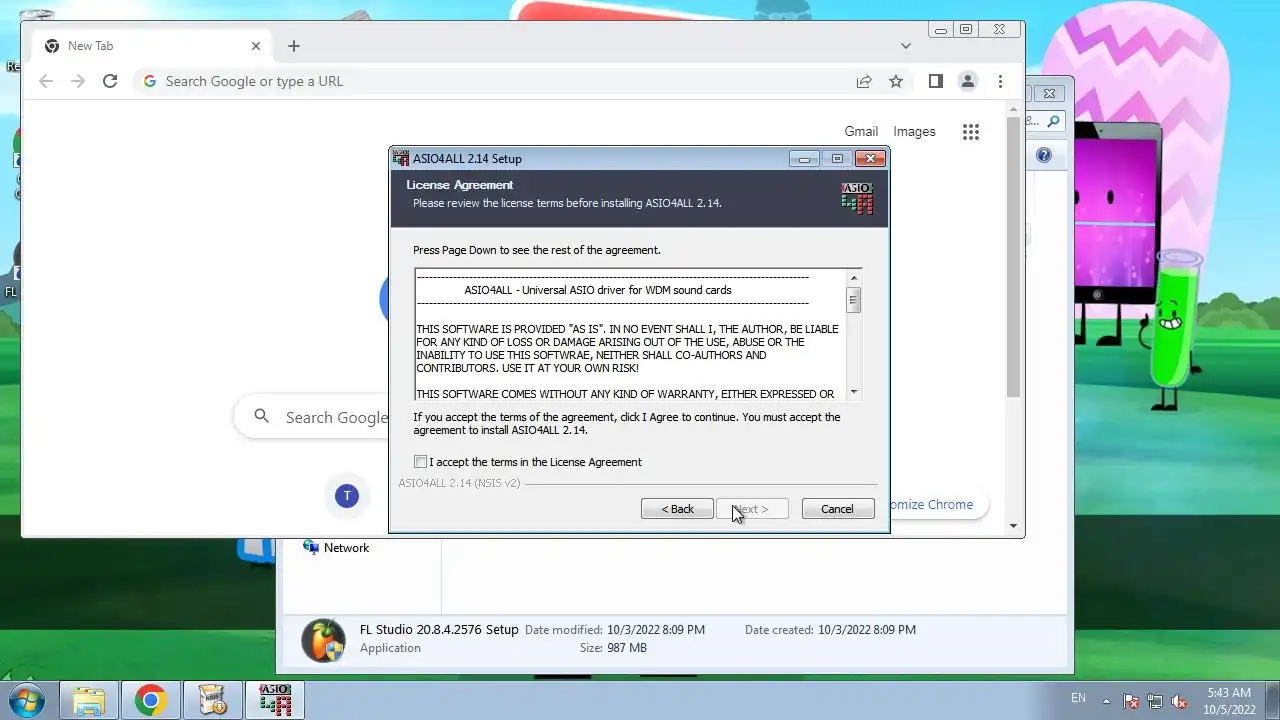The height and width of the screenshot is (720, 1280).
Task: Click the network tray icon
Action: pyautogui.click(x=1155, y=701)
